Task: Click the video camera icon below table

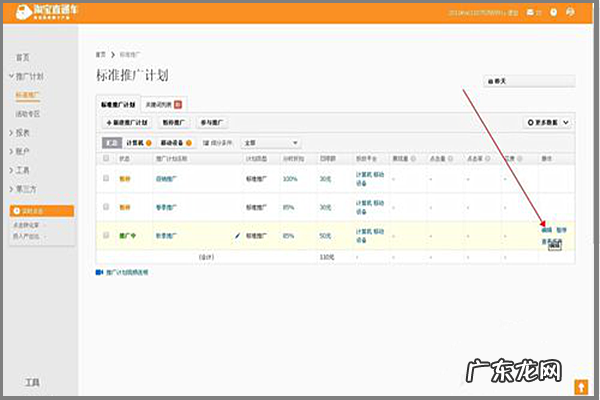Action: (x=99, y=272)
